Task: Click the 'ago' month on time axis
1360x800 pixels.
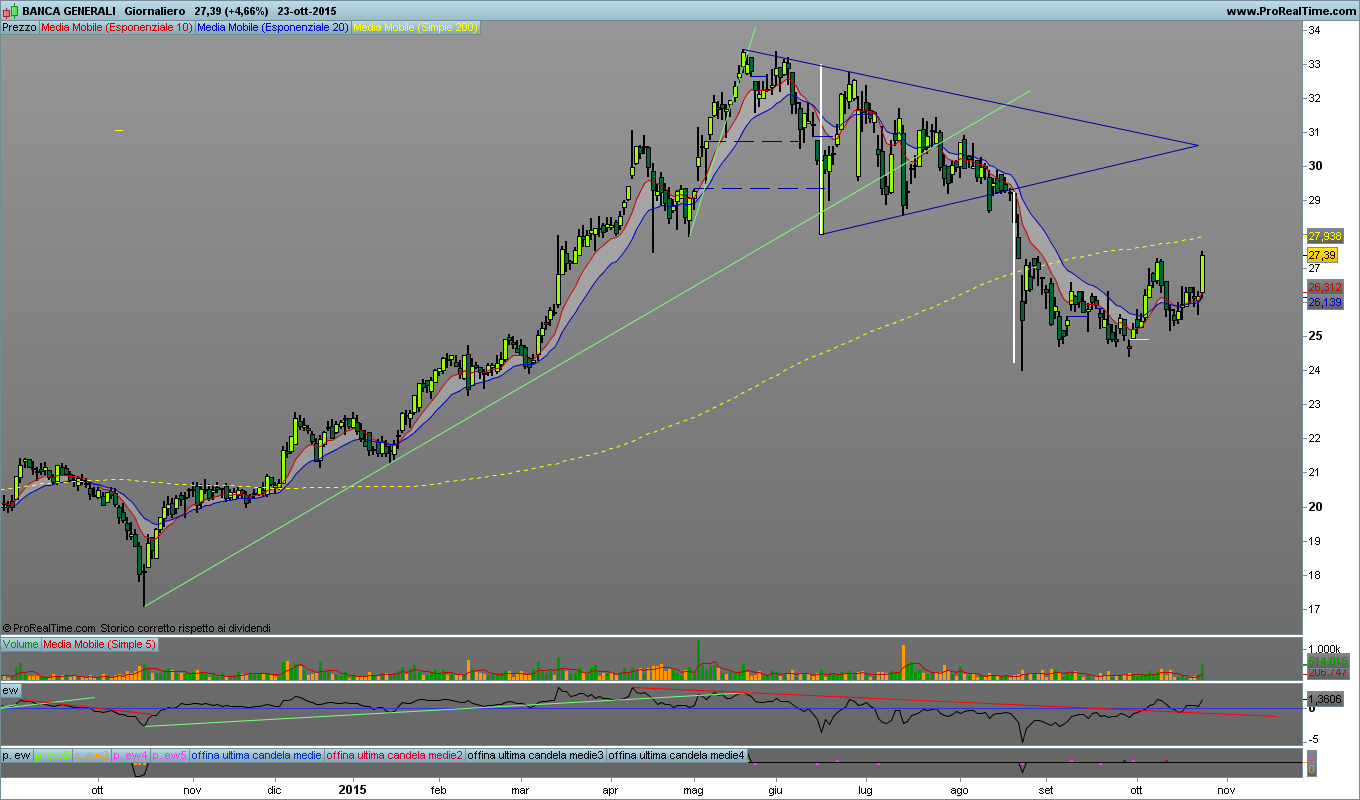Action: (x=960, y=790)
